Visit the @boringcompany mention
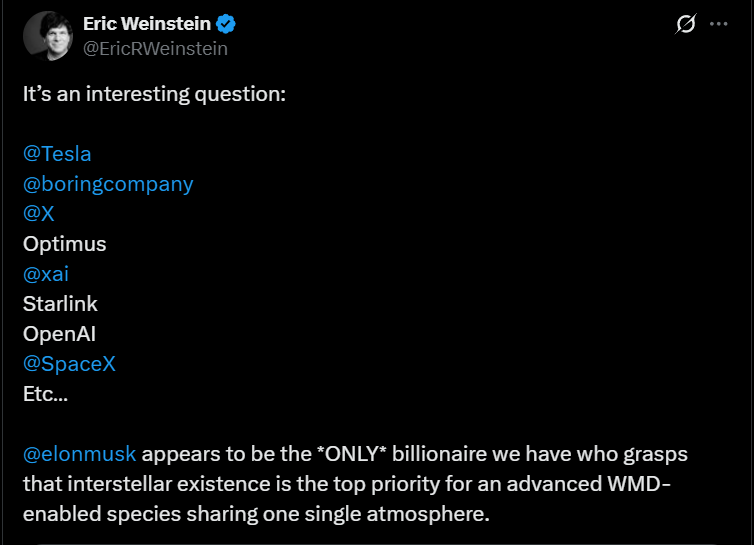 click(108, 184)
